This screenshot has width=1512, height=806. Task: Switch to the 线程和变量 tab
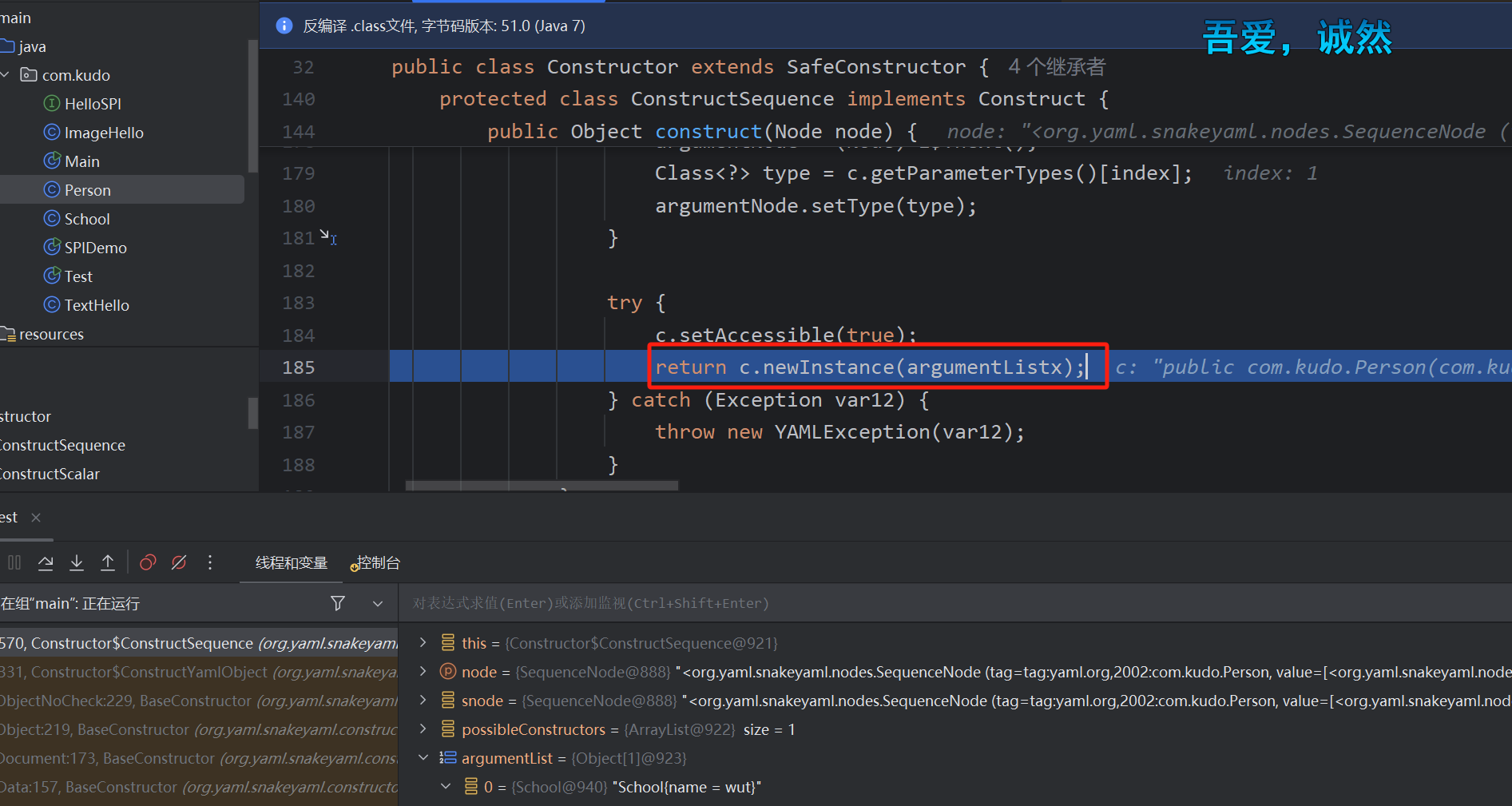[x=292, y=562]
